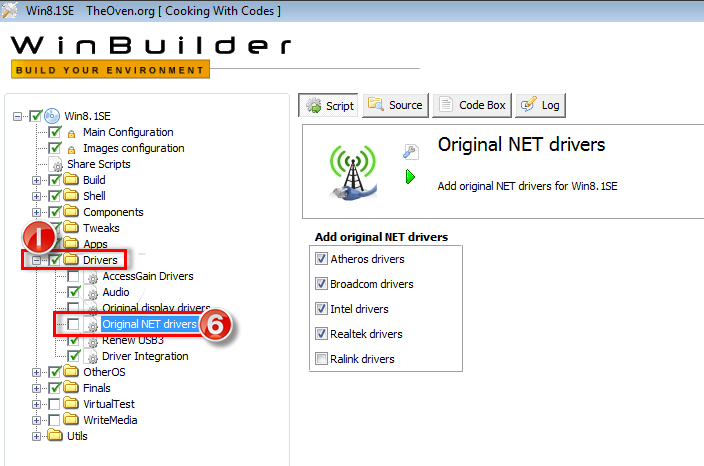Select Main Configuration in the tree
The height and width of the screenshot is (466, 704).
tap(128, 132)
